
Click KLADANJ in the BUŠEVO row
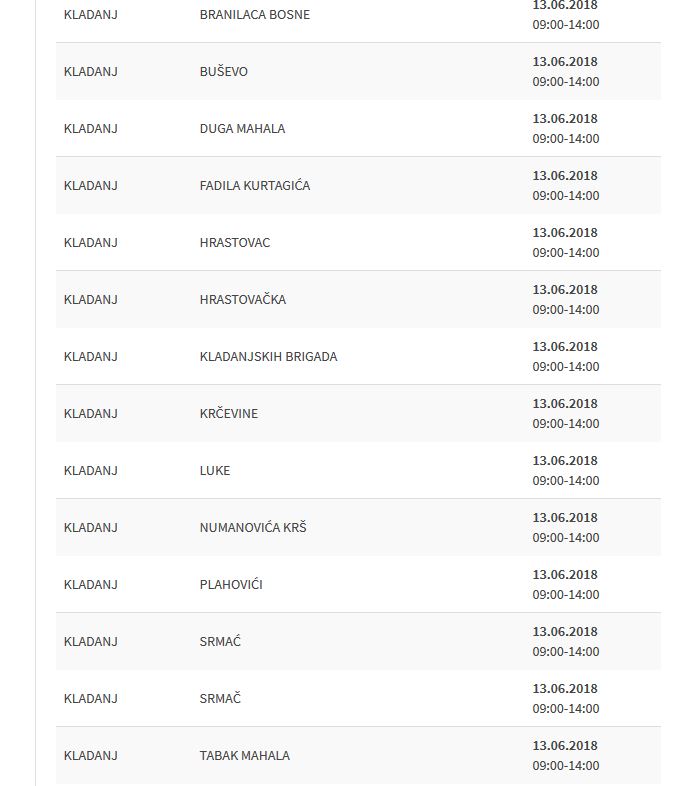pyautogui.click(x=91, y=72)
